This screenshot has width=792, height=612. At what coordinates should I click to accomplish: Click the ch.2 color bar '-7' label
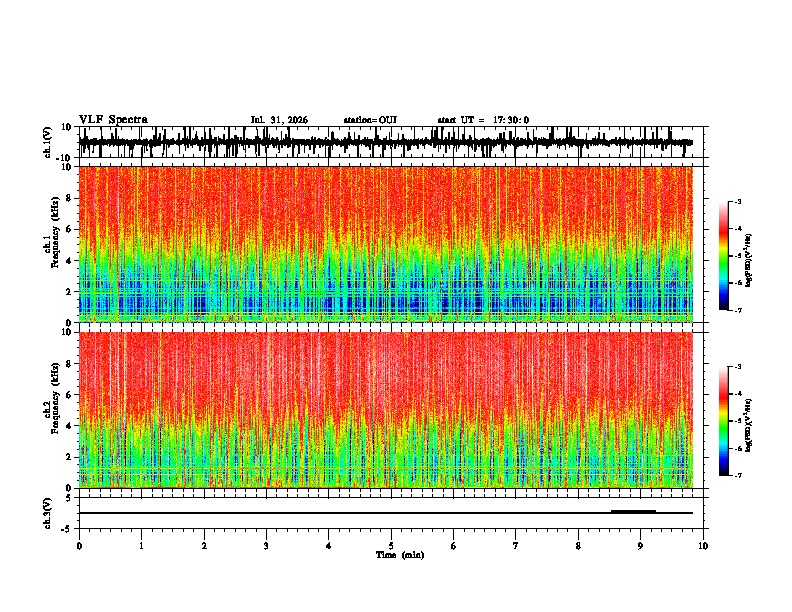click(738, 475)
